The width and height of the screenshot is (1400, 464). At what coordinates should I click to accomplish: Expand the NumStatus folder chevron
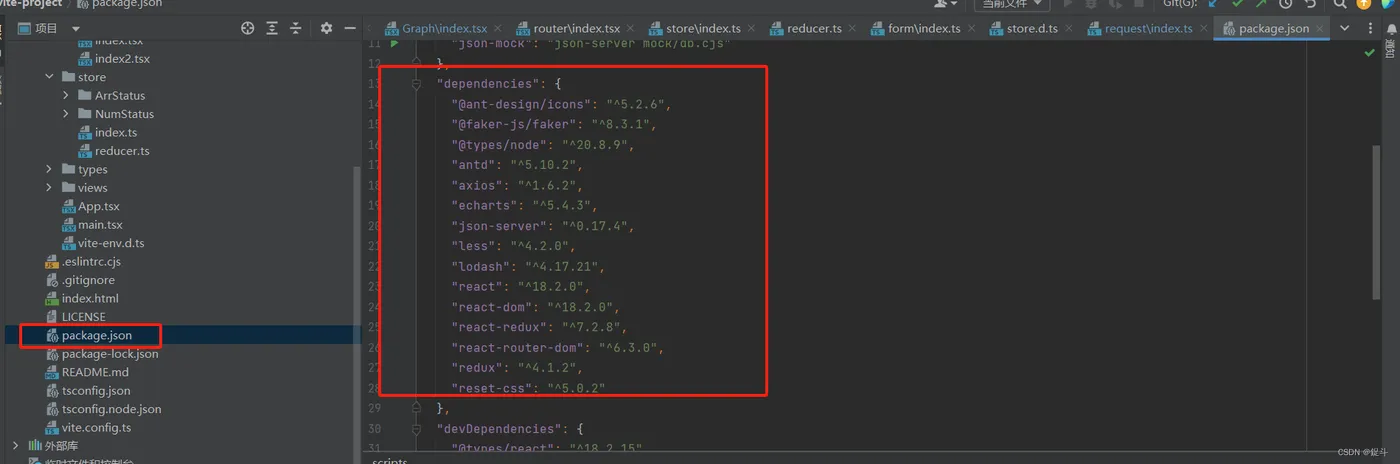click(x=66, y=114)
